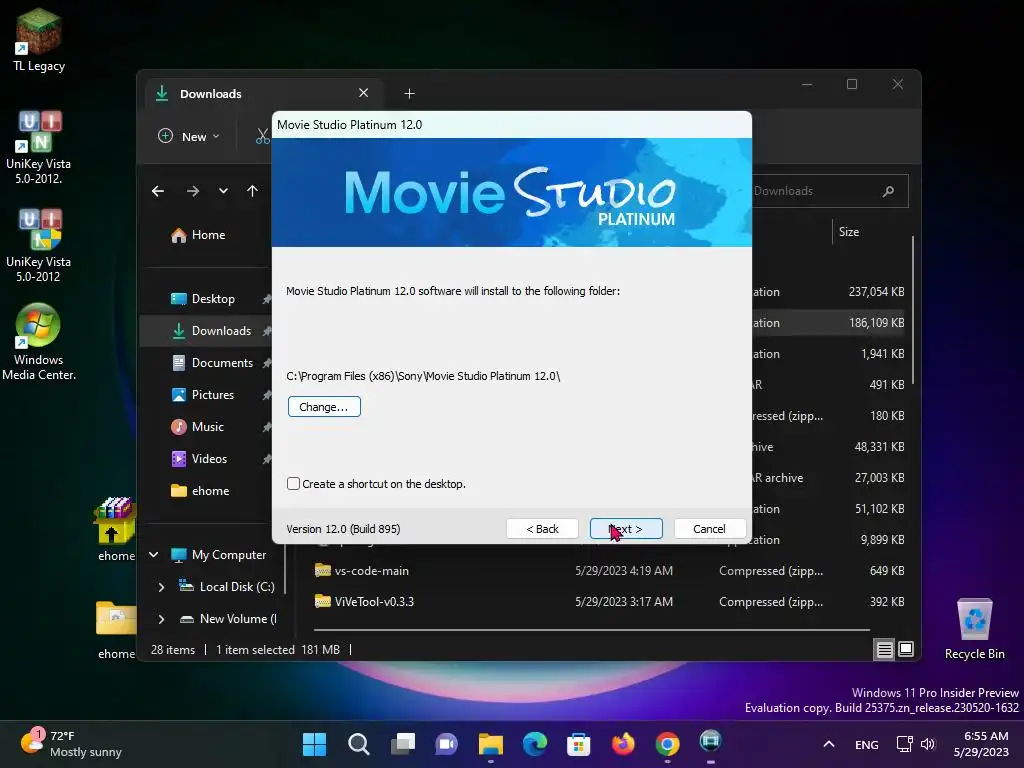Click the search magnifier icon in Explorer
The height and width of the screenshot is (768, 1024).
888,191
